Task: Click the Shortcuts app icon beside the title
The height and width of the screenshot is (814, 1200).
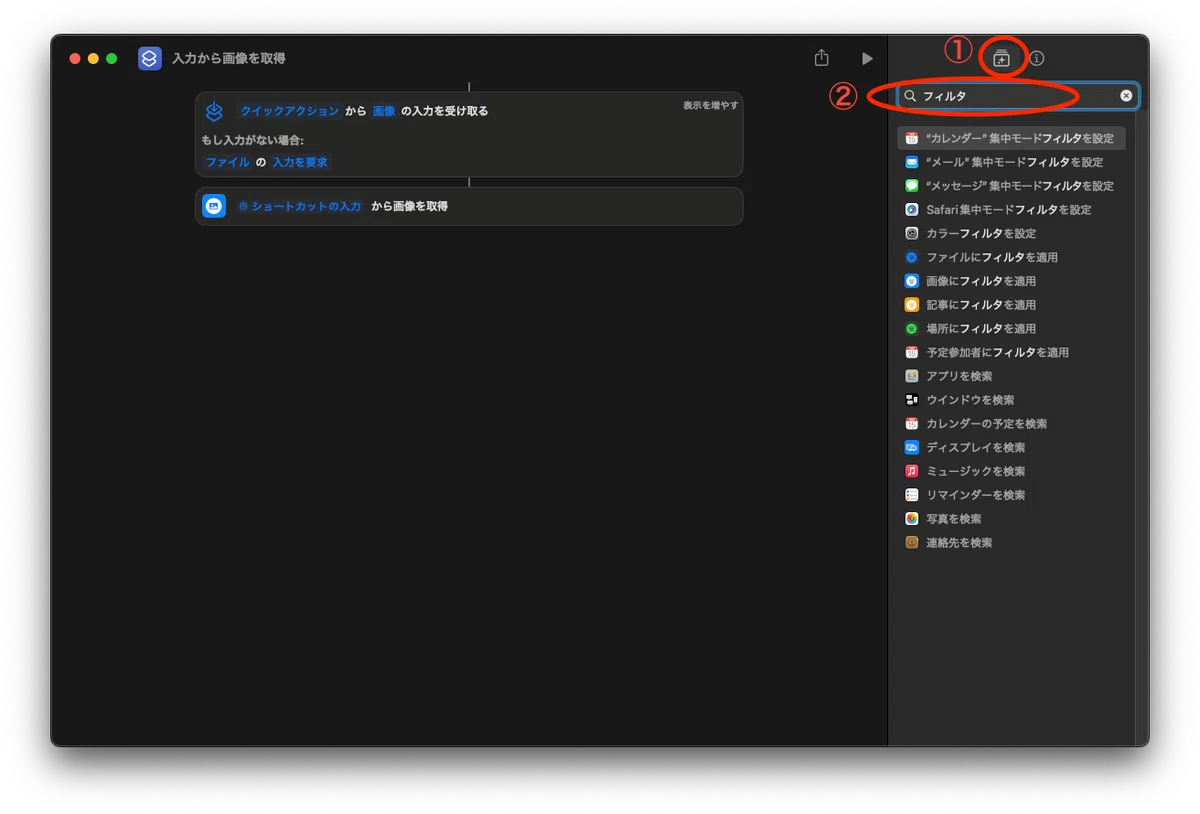Action: point(149,58)
